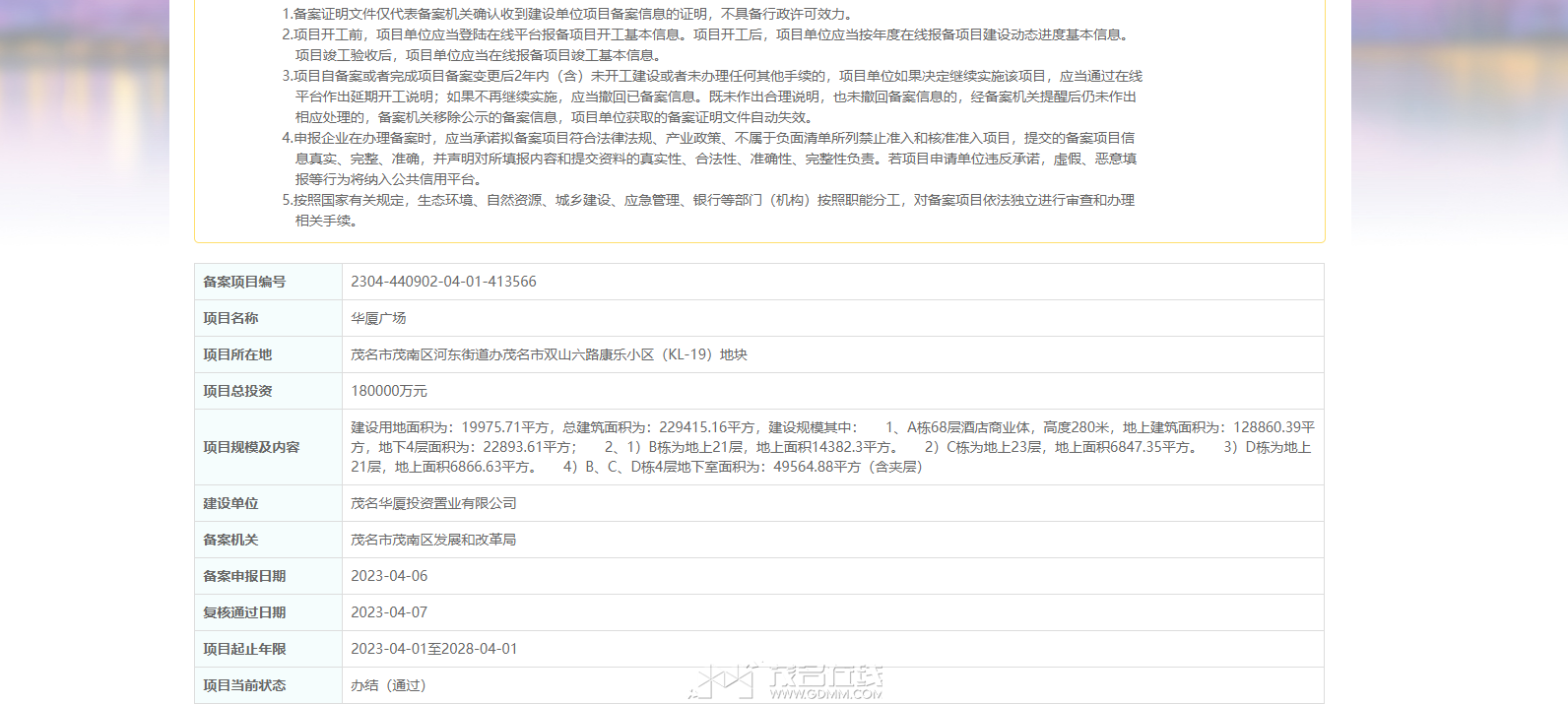Select project number 2304-440902-04-01-413566

click(x=443, y=282)
